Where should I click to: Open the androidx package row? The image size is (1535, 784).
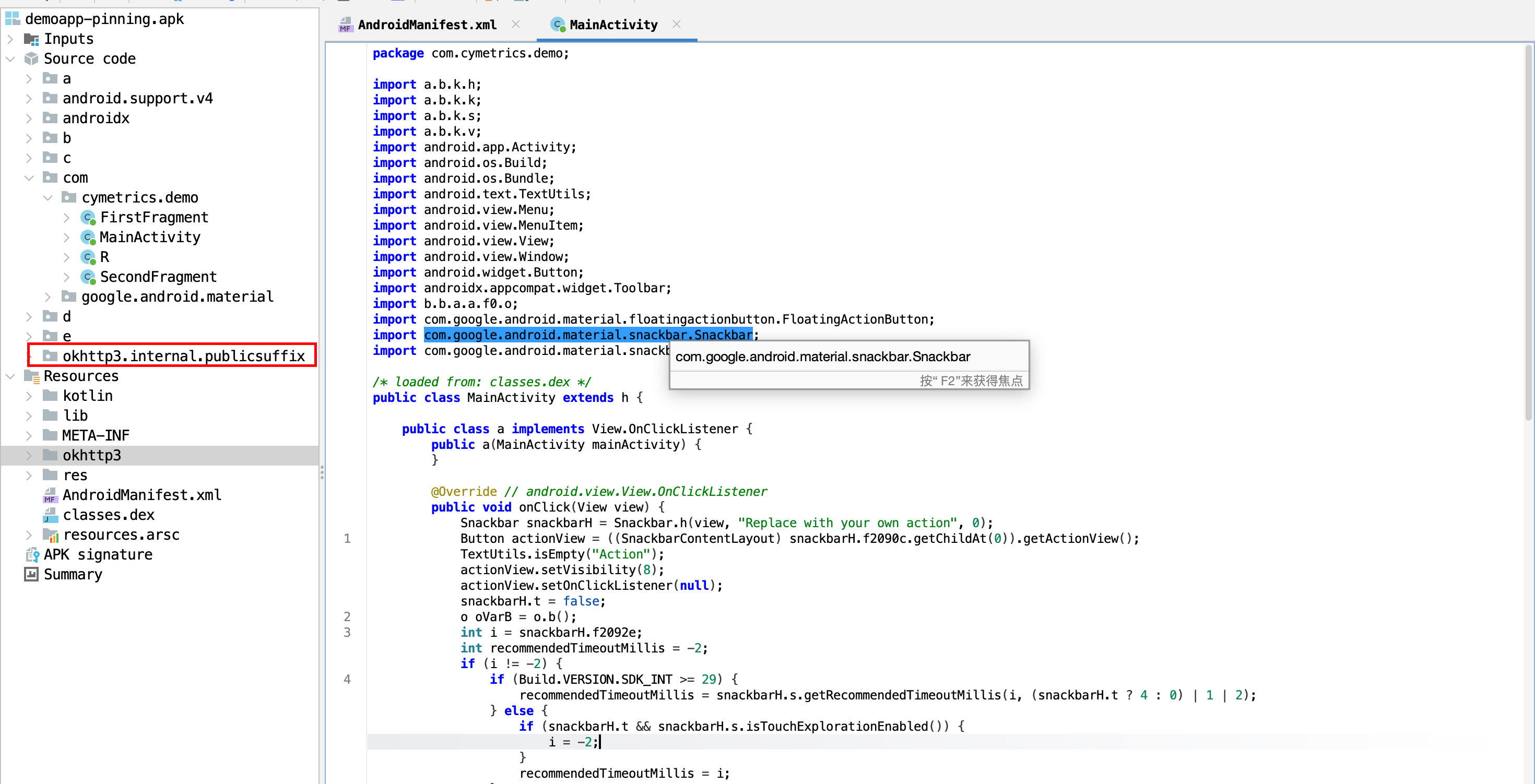click(160, 118)
